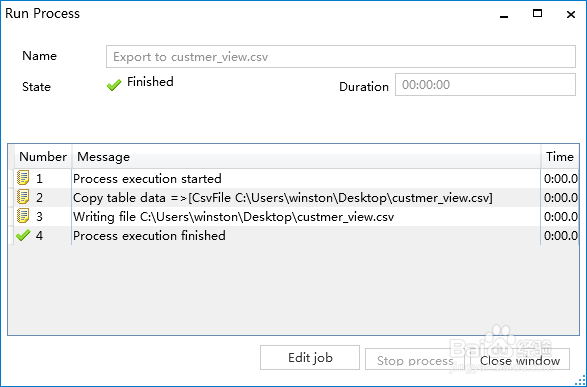
Task: Click the resize grip at window corner
Action: tap(580, 380)
